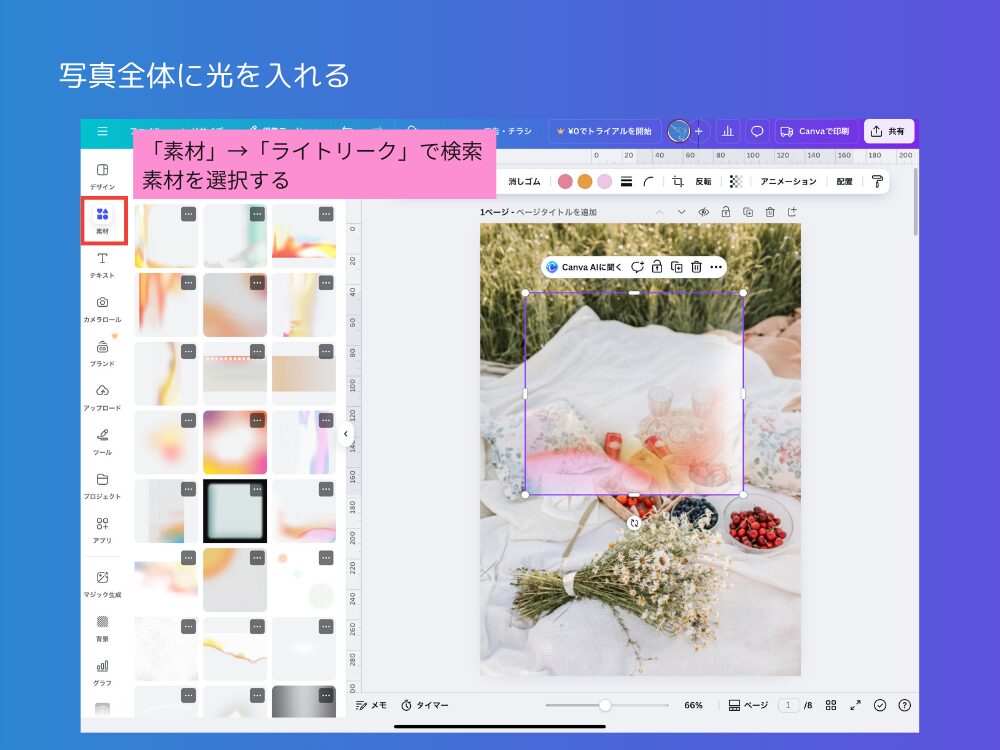Image resolution: width=1000 pixels, height=750 pixels.
Task: Select the 素材 panel icon in sidebar
Action: (101, 217)
